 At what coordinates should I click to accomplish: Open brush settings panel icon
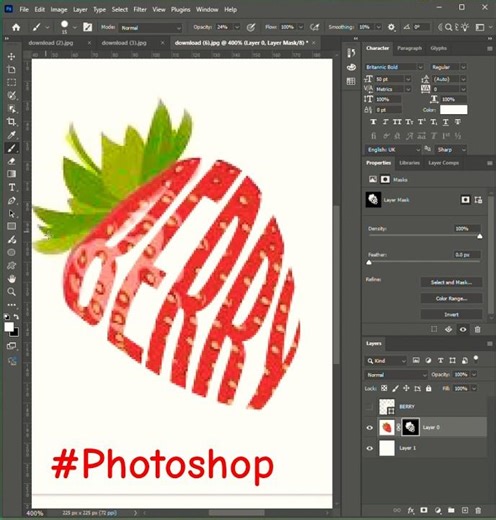pyautogui.click(x=87, y=27)
